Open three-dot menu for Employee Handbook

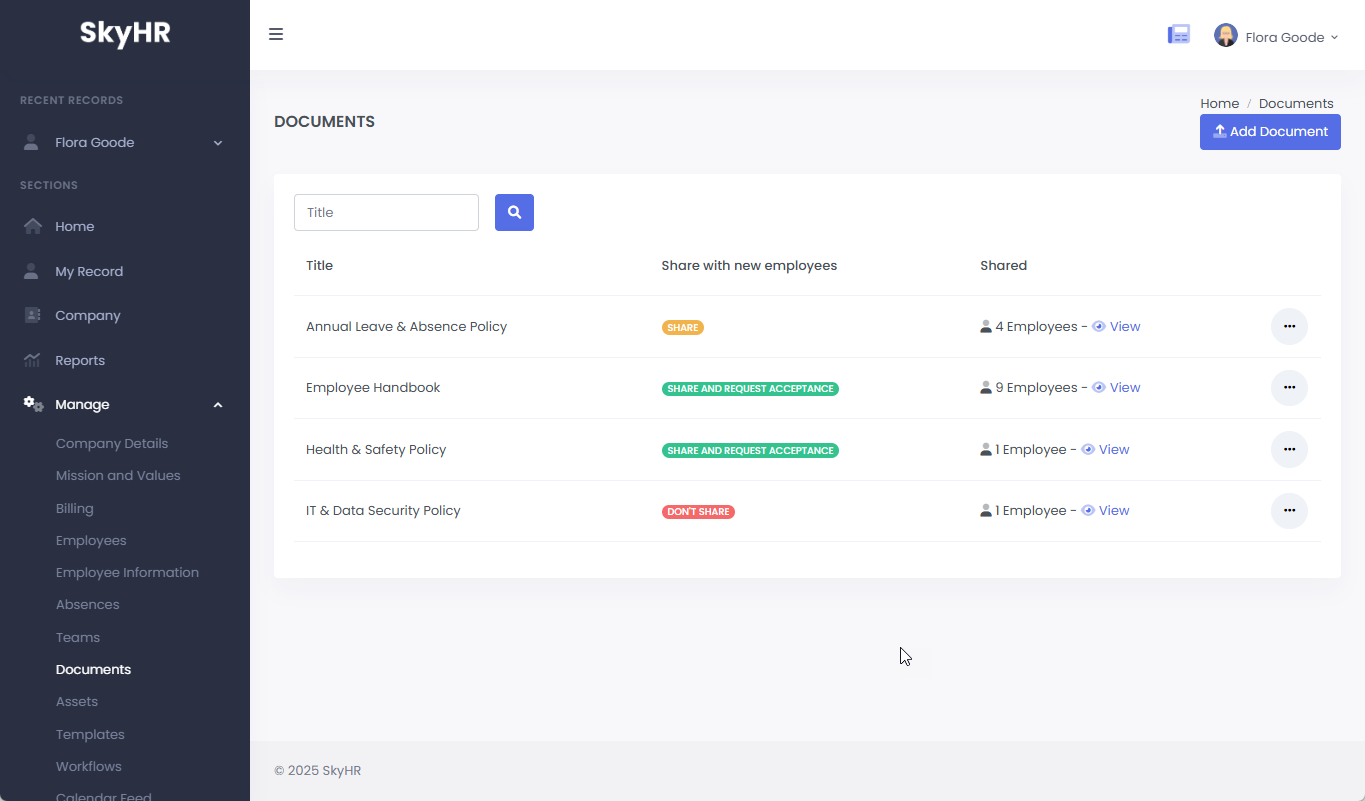[x=1289, y=388]
